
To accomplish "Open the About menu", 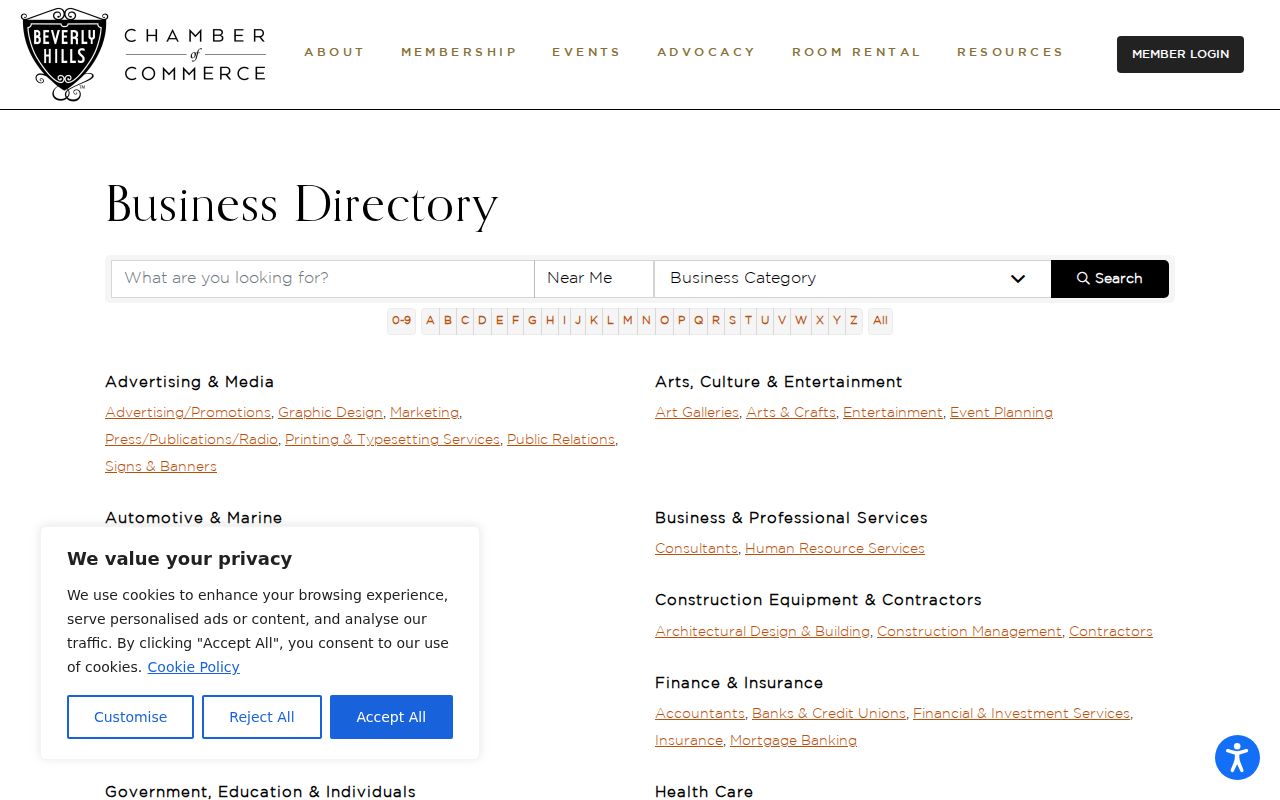I will 334,52.
